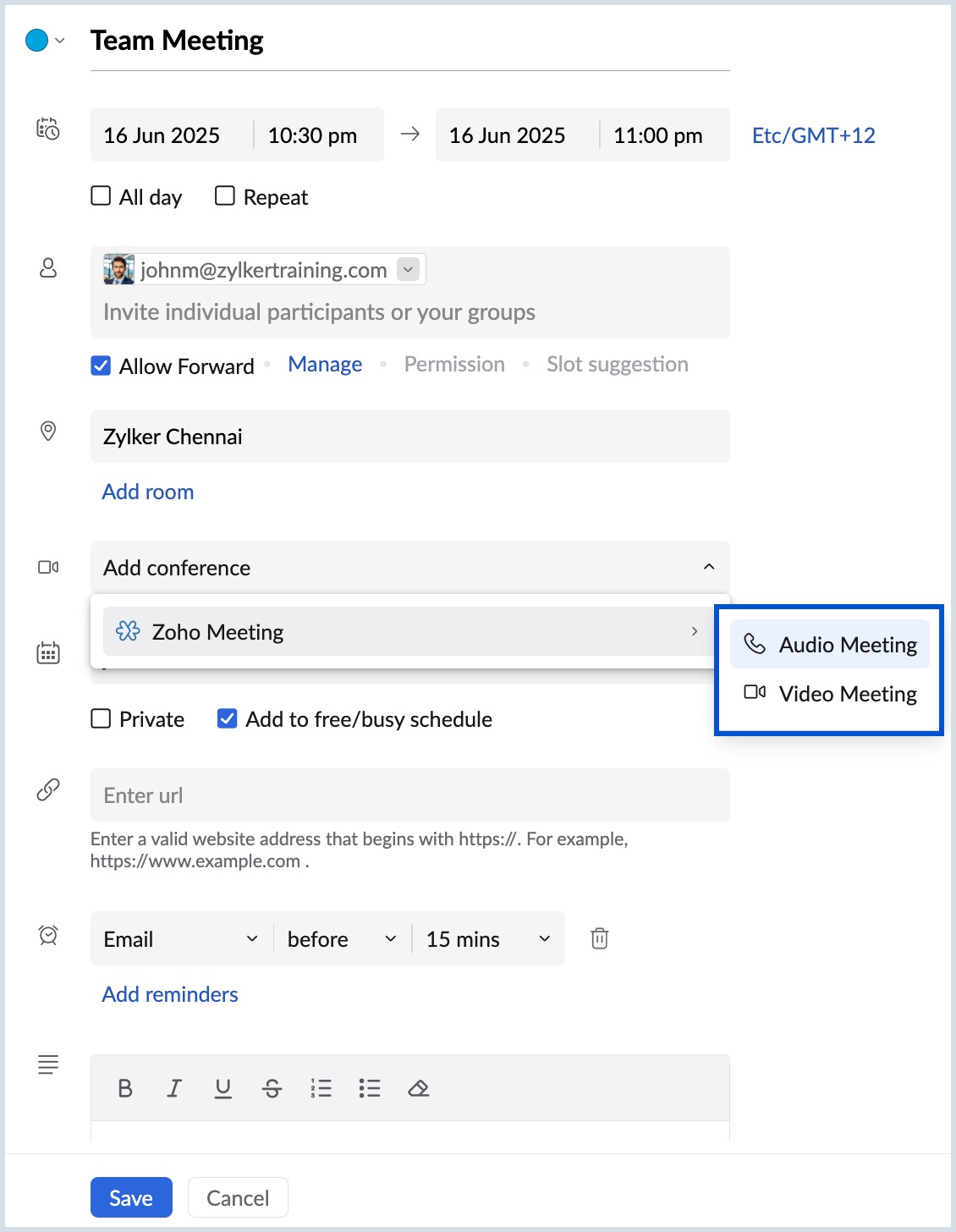The height and width of the screenshot is (1232, 956).
Task: Save the Team Meeting event
Action: 131,1197
